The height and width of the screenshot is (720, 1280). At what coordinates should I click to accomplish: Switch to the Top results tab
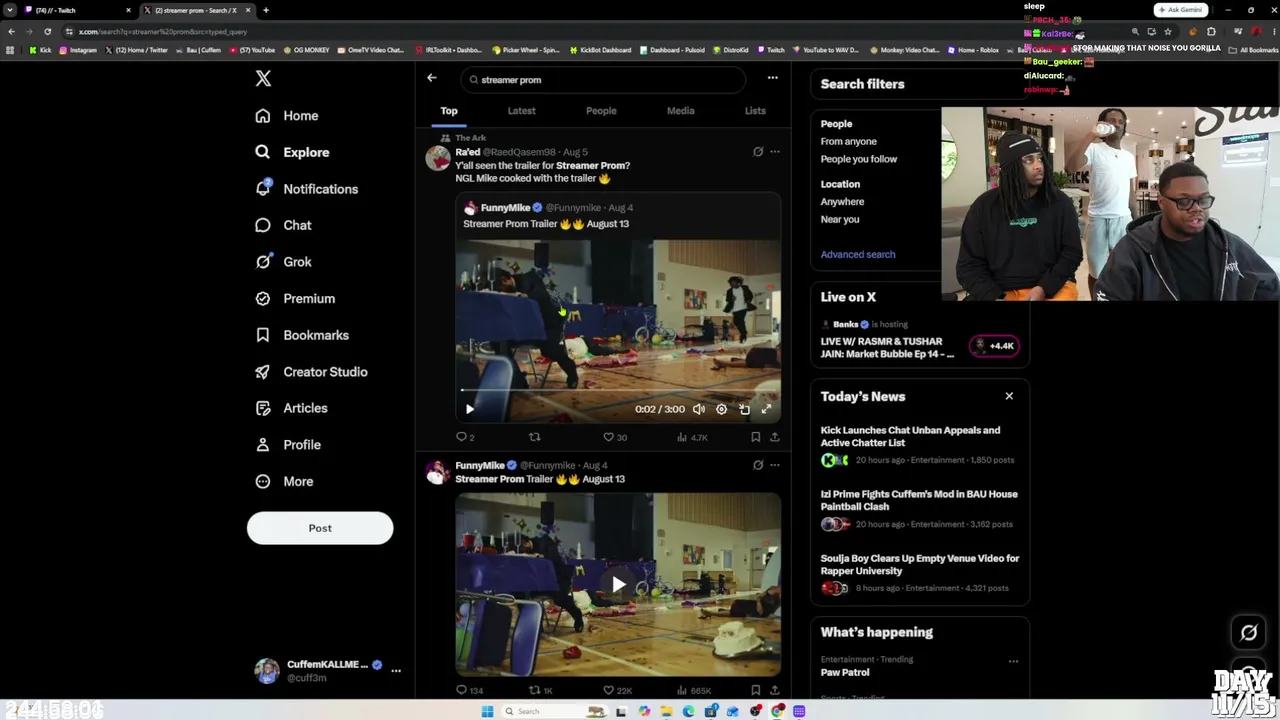449,111
